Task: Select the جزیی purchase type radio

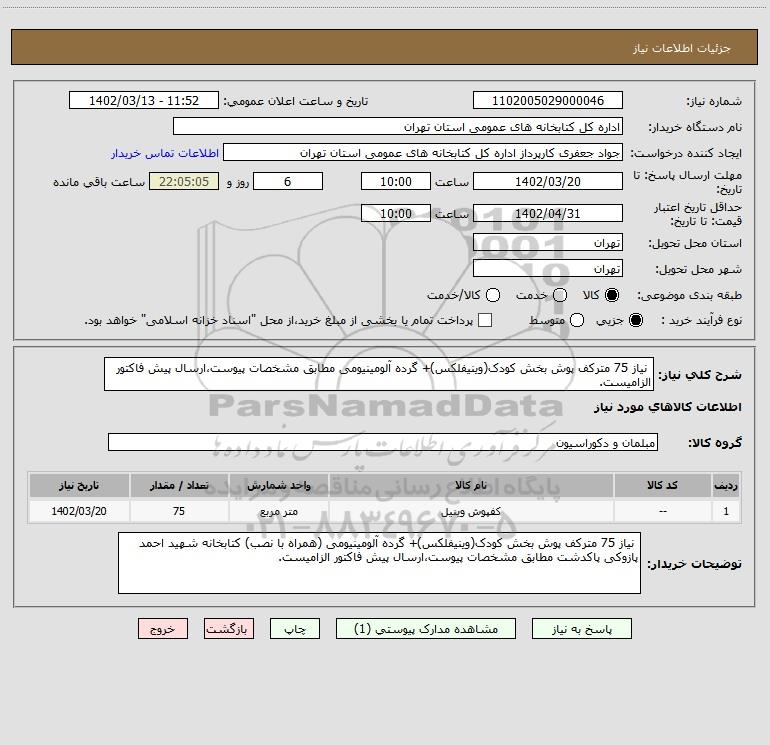Action: click(x=636, y=320)
